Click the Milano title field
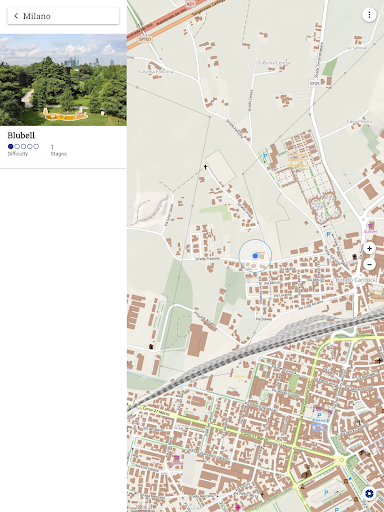Screen dimensions: 384x512 (63, 16)
